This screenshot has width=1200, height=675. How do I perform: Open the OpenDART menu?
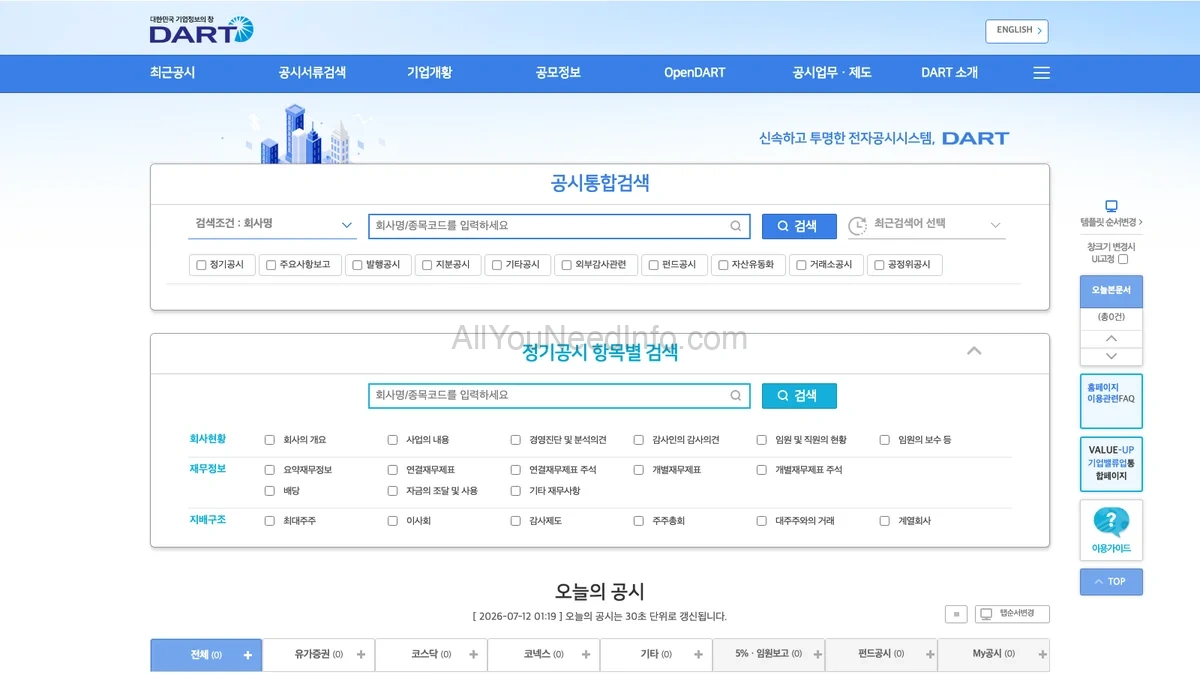695,73
